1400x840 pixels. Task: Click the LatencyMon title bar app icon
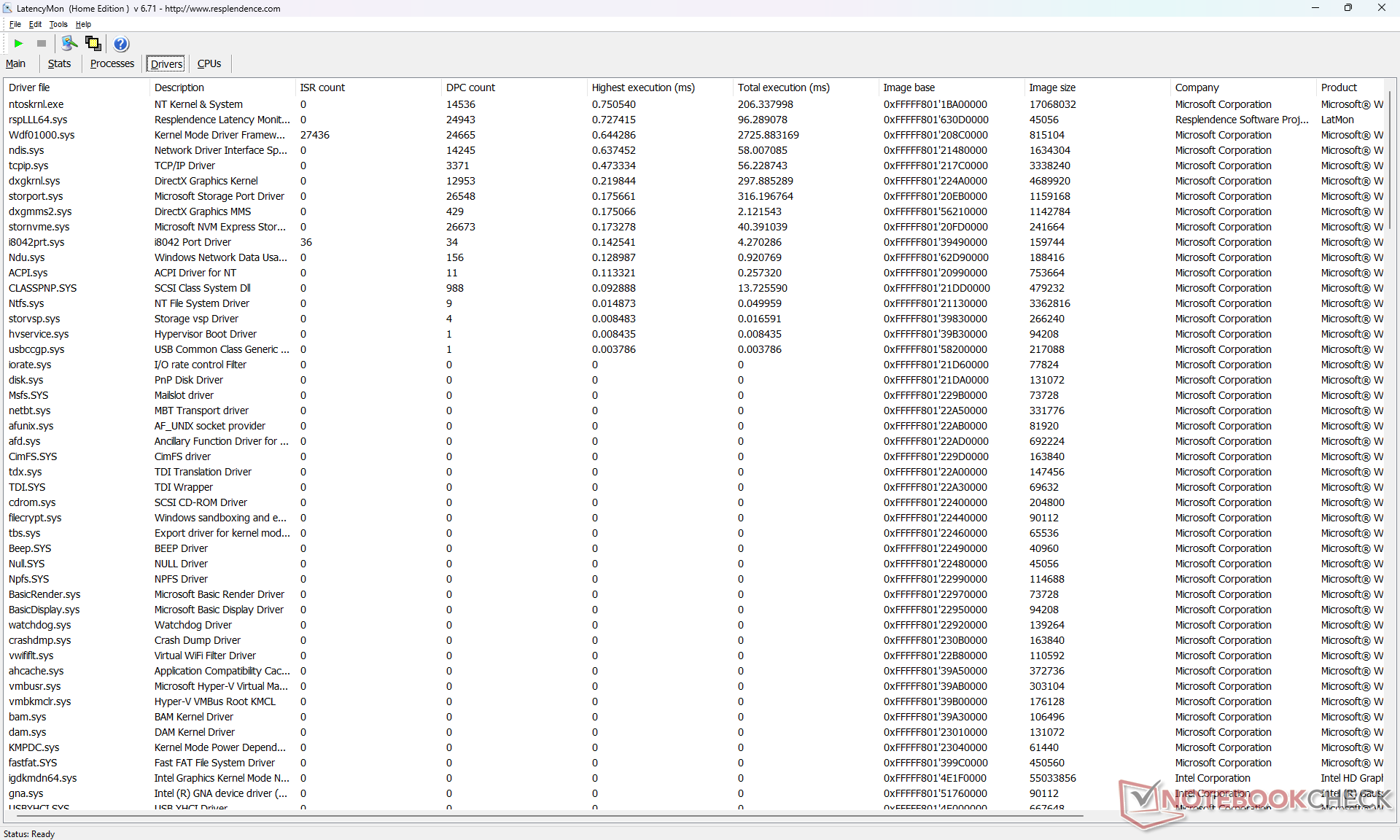(8, 8)
